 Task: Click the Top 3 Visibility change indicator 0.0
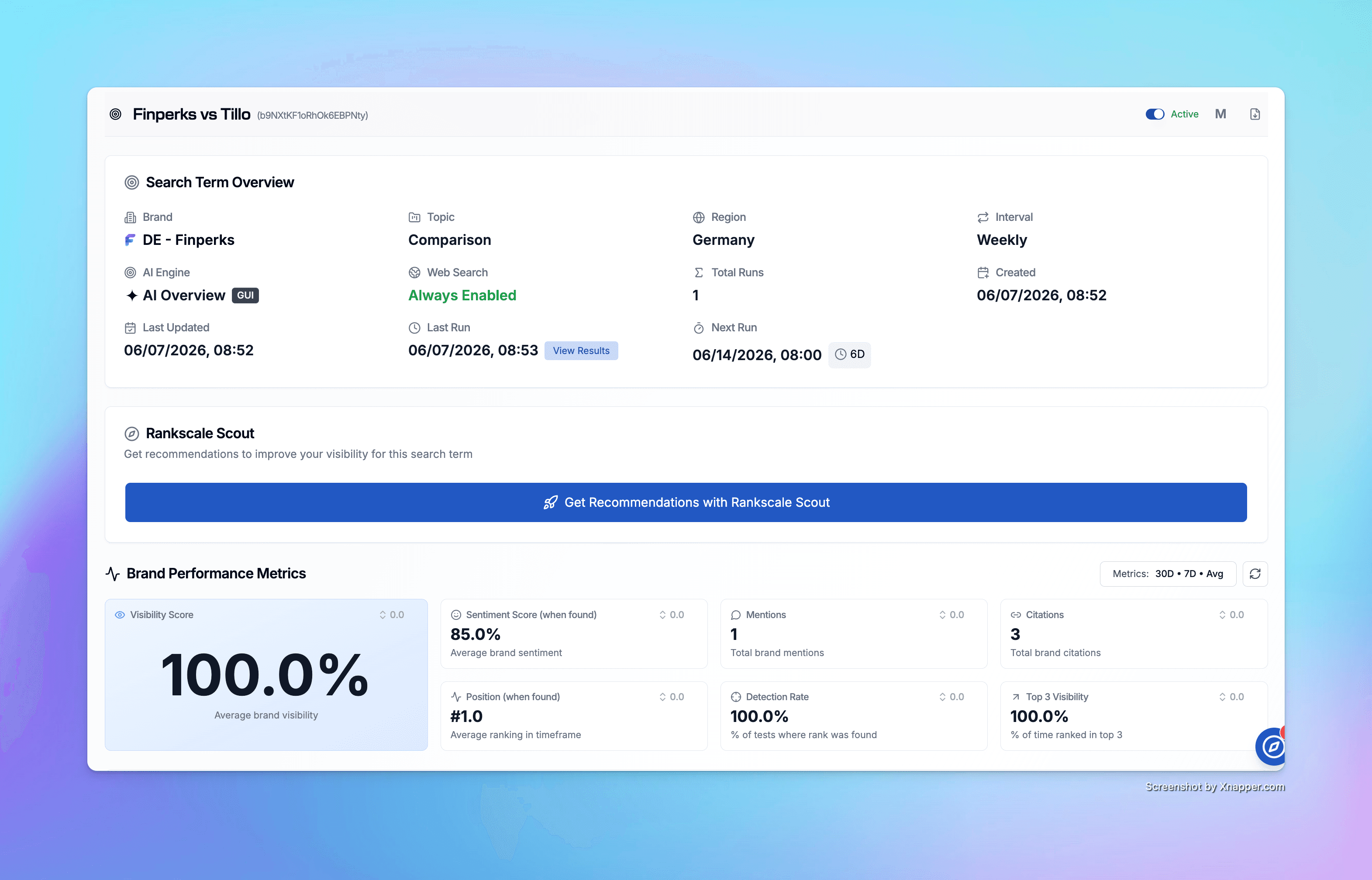tap(1231, 697)
